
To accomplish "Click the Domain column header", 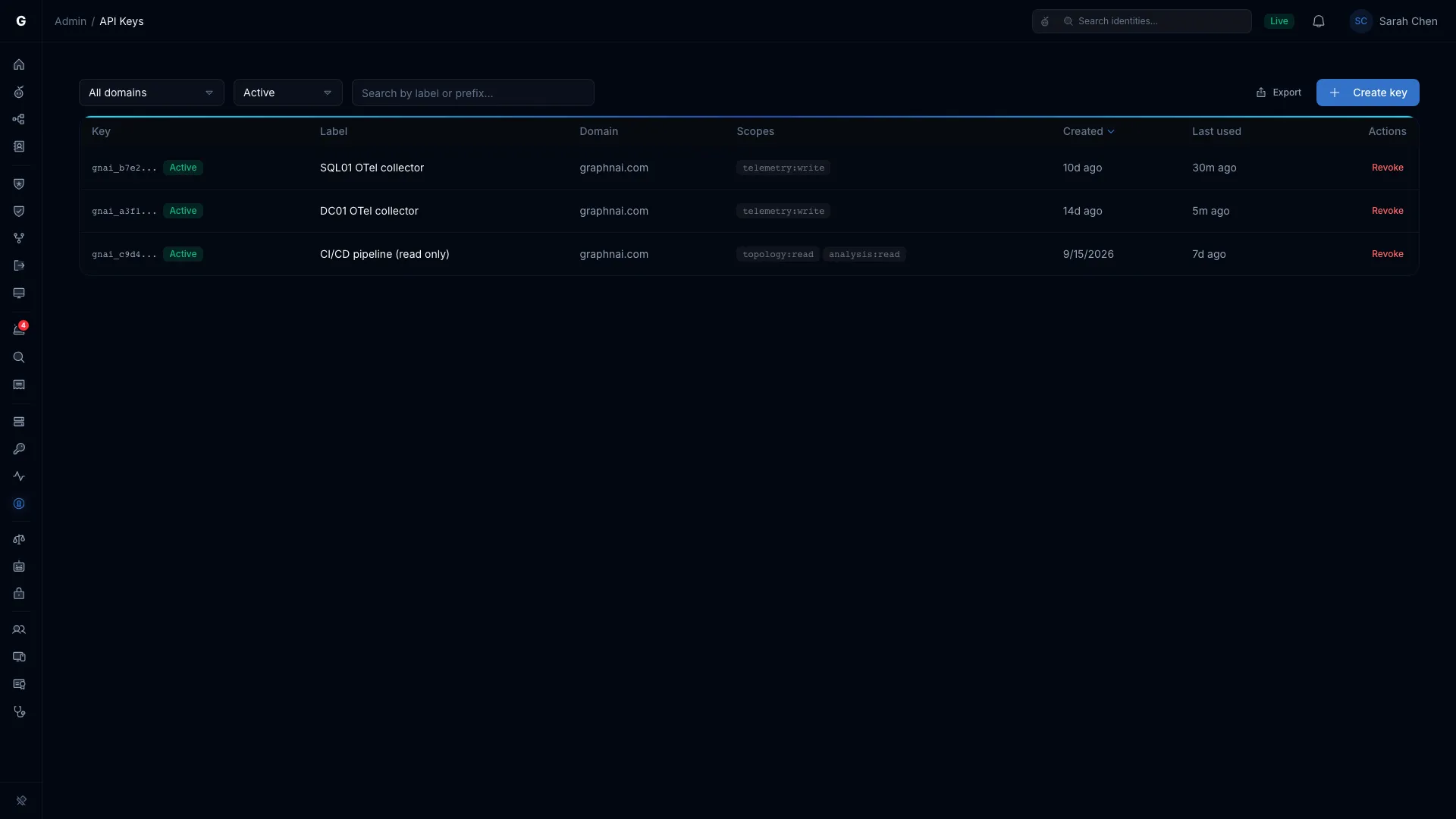I will (x=598, y=131).
